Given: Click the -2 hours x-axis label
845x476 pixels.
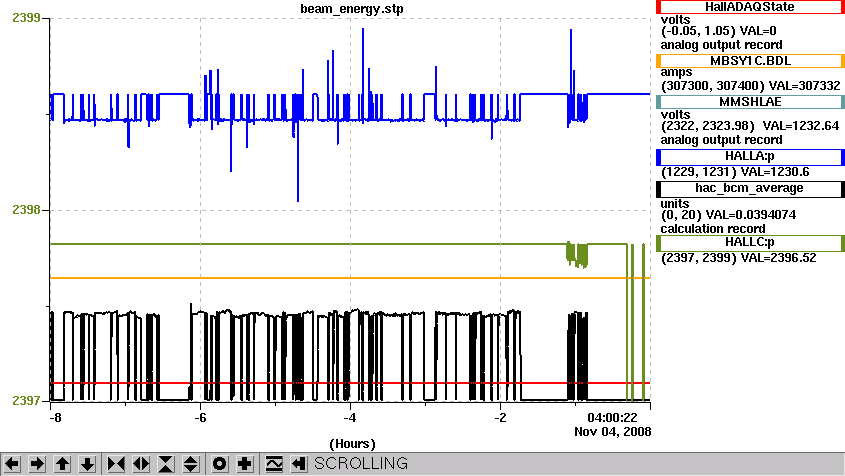Looking at the screenshot, I should pos(500,418).
